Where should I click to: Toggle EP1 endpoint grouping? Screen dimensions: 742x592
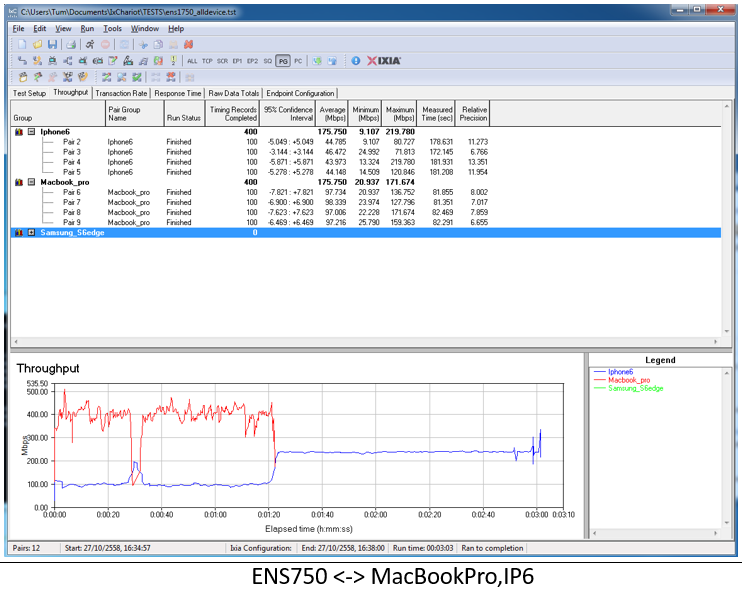(x=238, y=61)
